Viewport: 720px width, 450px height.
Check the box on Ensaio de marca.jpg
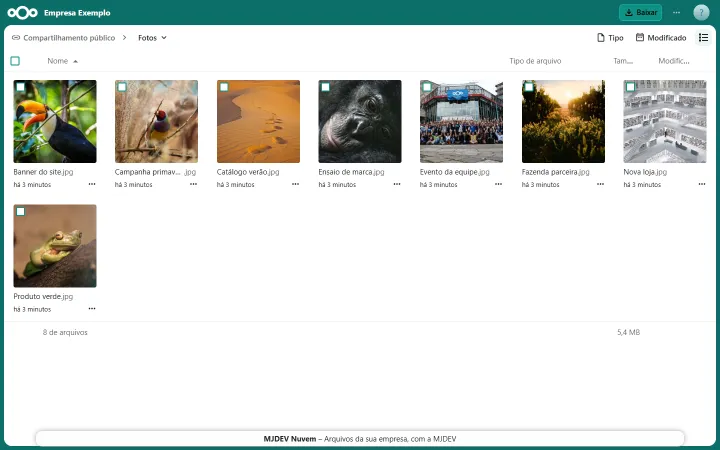[326, 87]
